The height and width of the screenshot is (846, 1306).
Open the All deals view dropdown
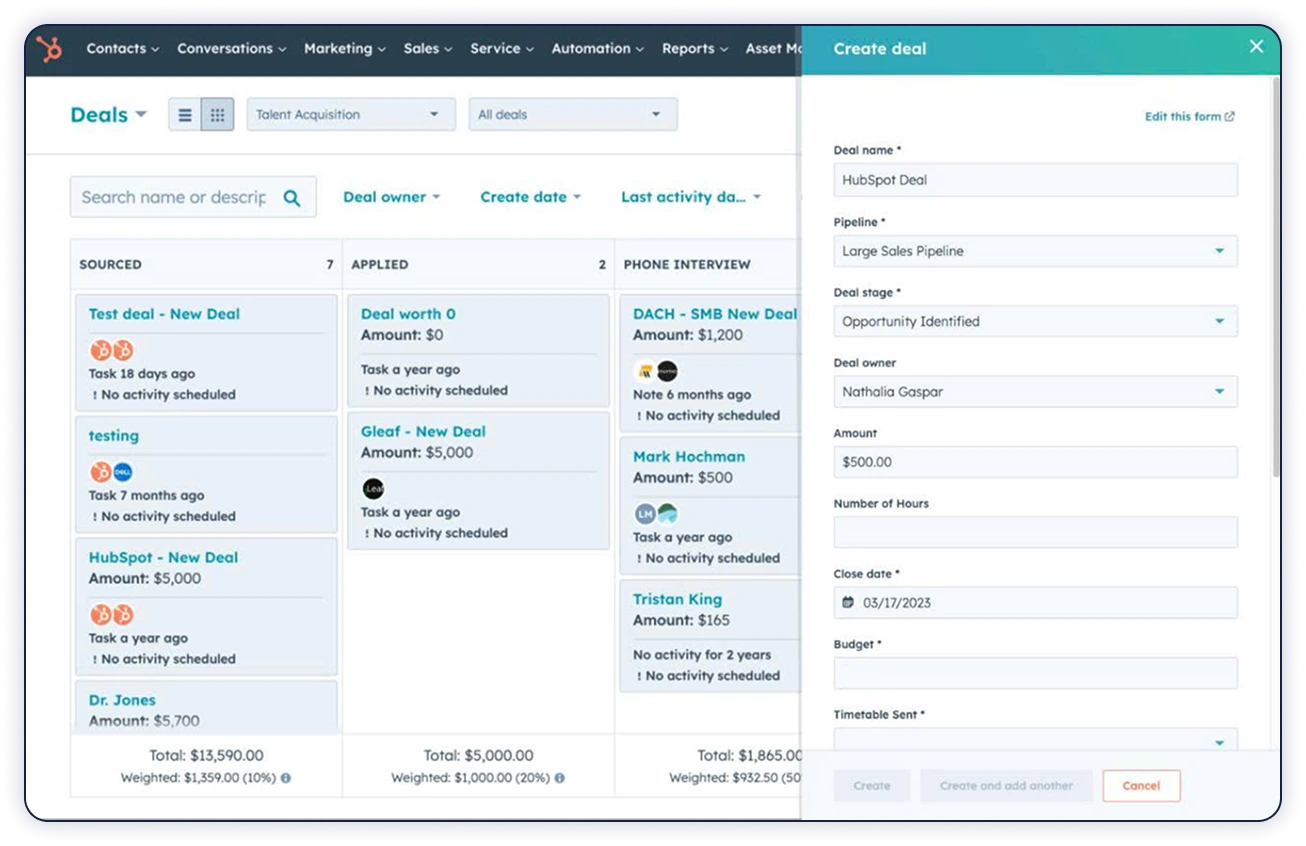[573, 115]
